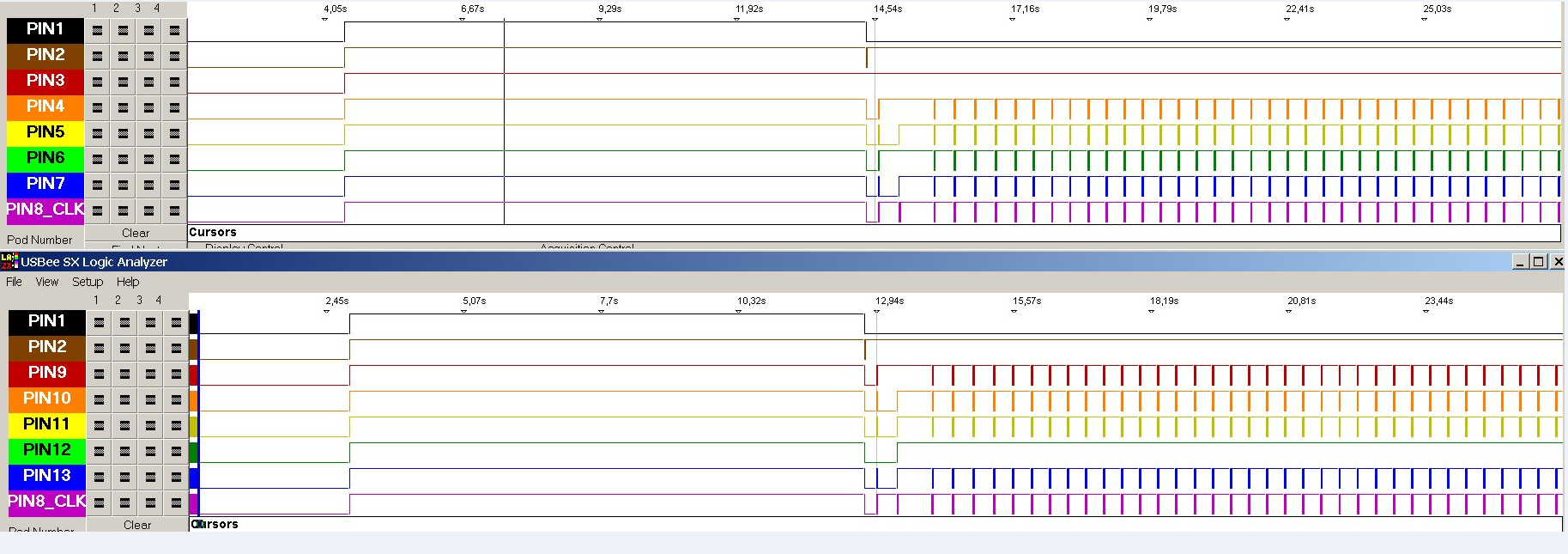Click the 20,81s time marker

click(x=1301, y=301)
